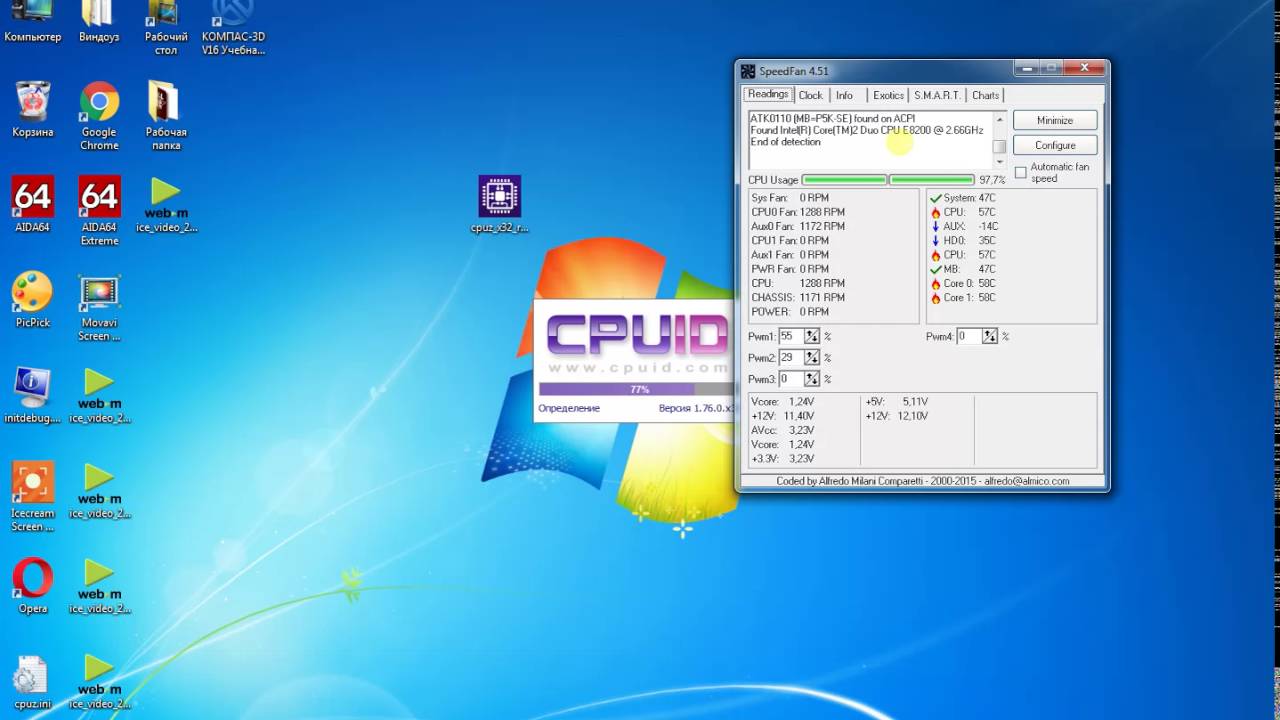This screenshot has width=1280, height=720.
Task: Click the Pwm1 spinner arrows
Action: click(812, 336)
